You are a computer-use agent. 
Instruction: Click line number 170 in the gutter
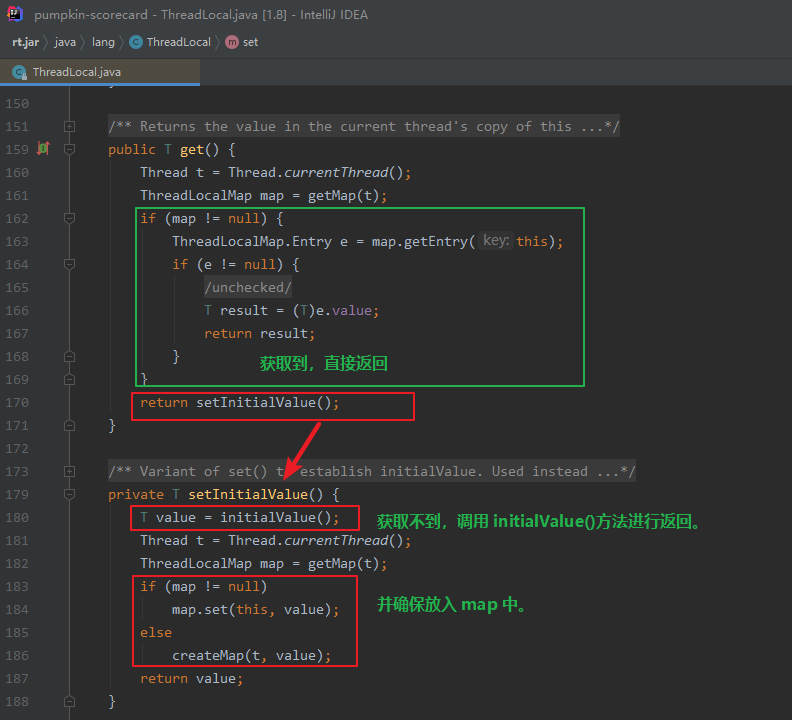coord(17,403)
